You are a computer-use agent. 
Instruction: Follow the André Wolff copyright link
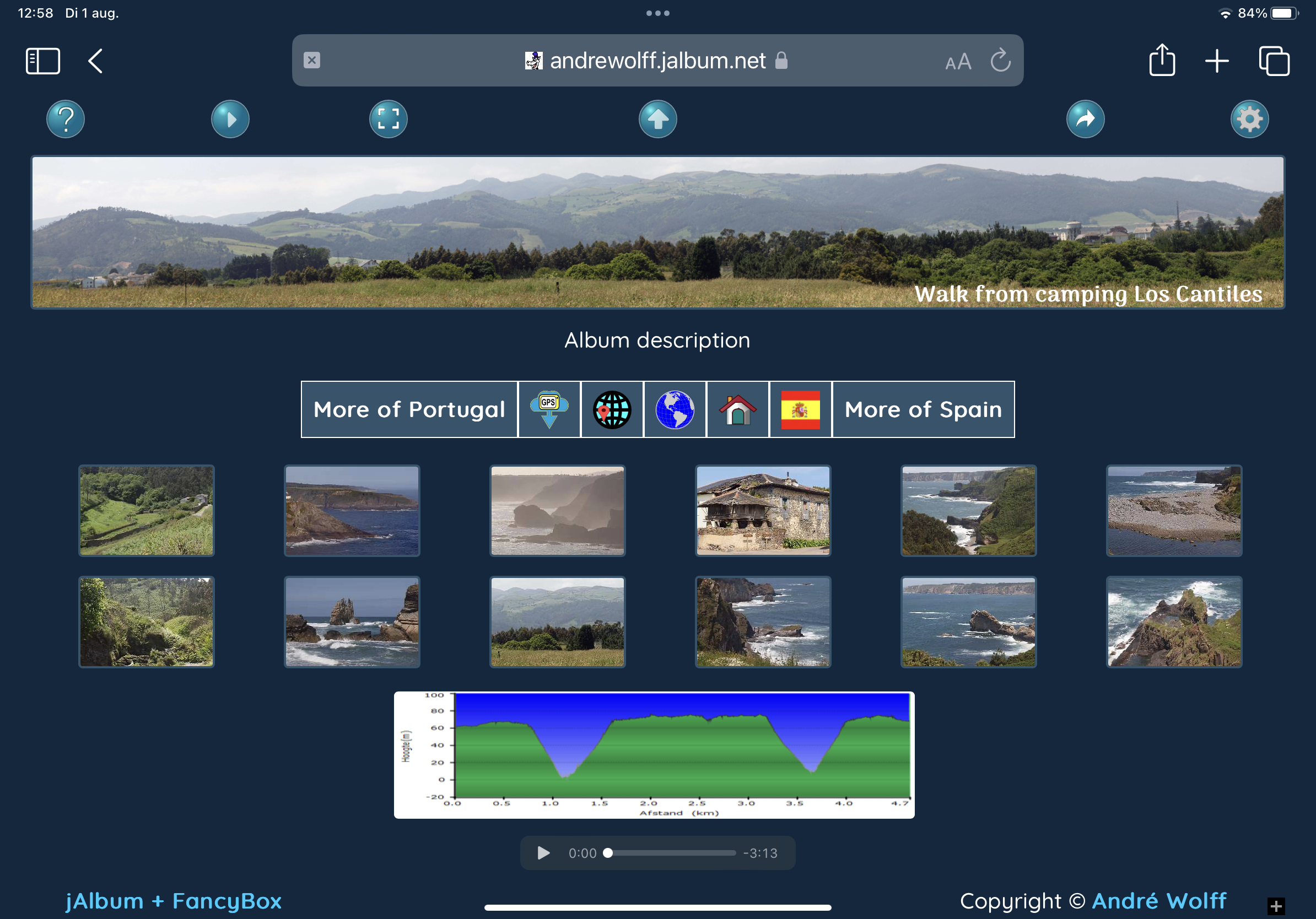pos(1158,901)
